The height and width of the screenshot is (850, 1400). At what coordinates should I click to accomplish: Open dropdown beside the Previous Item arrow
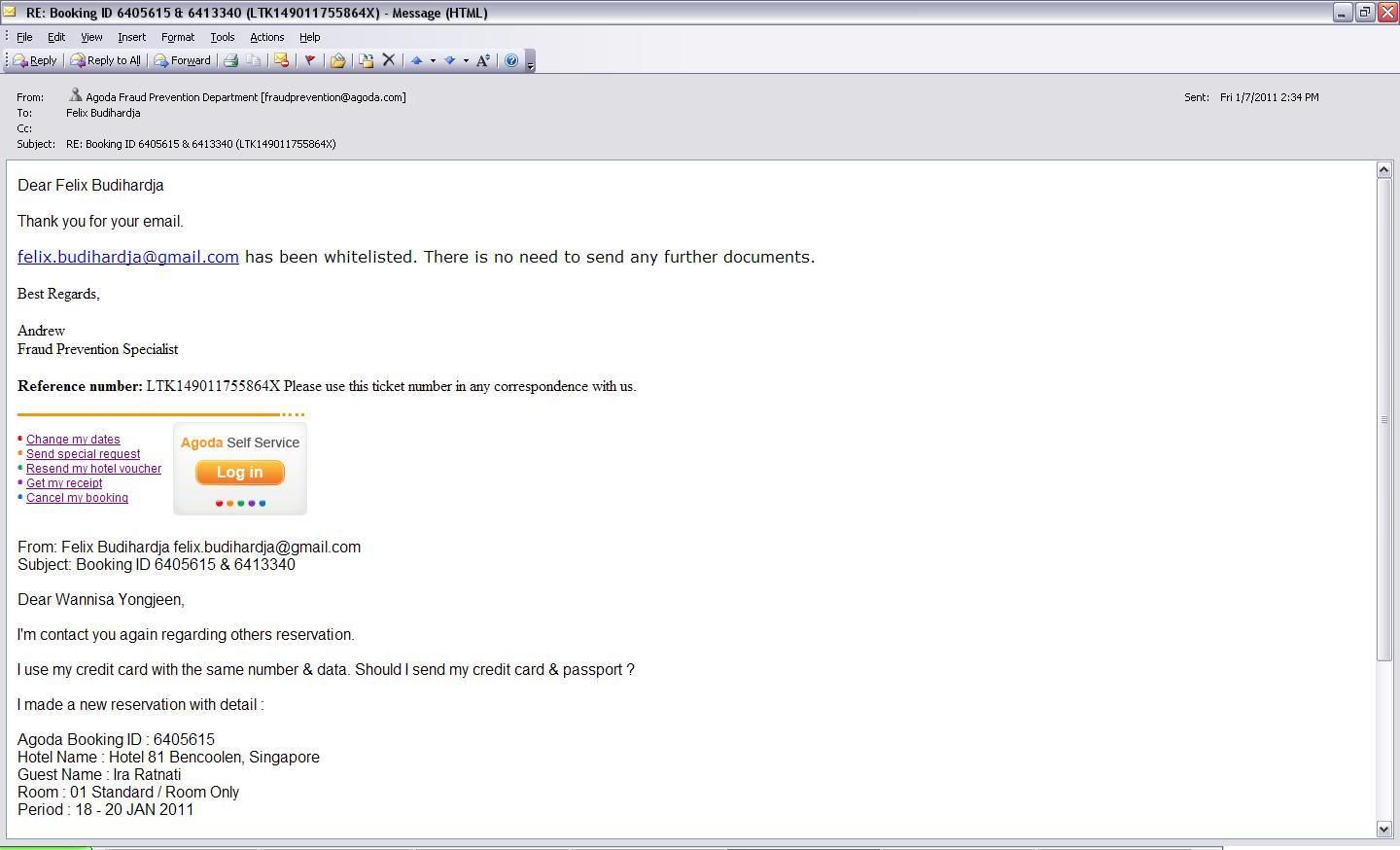[x=433, y=60]
